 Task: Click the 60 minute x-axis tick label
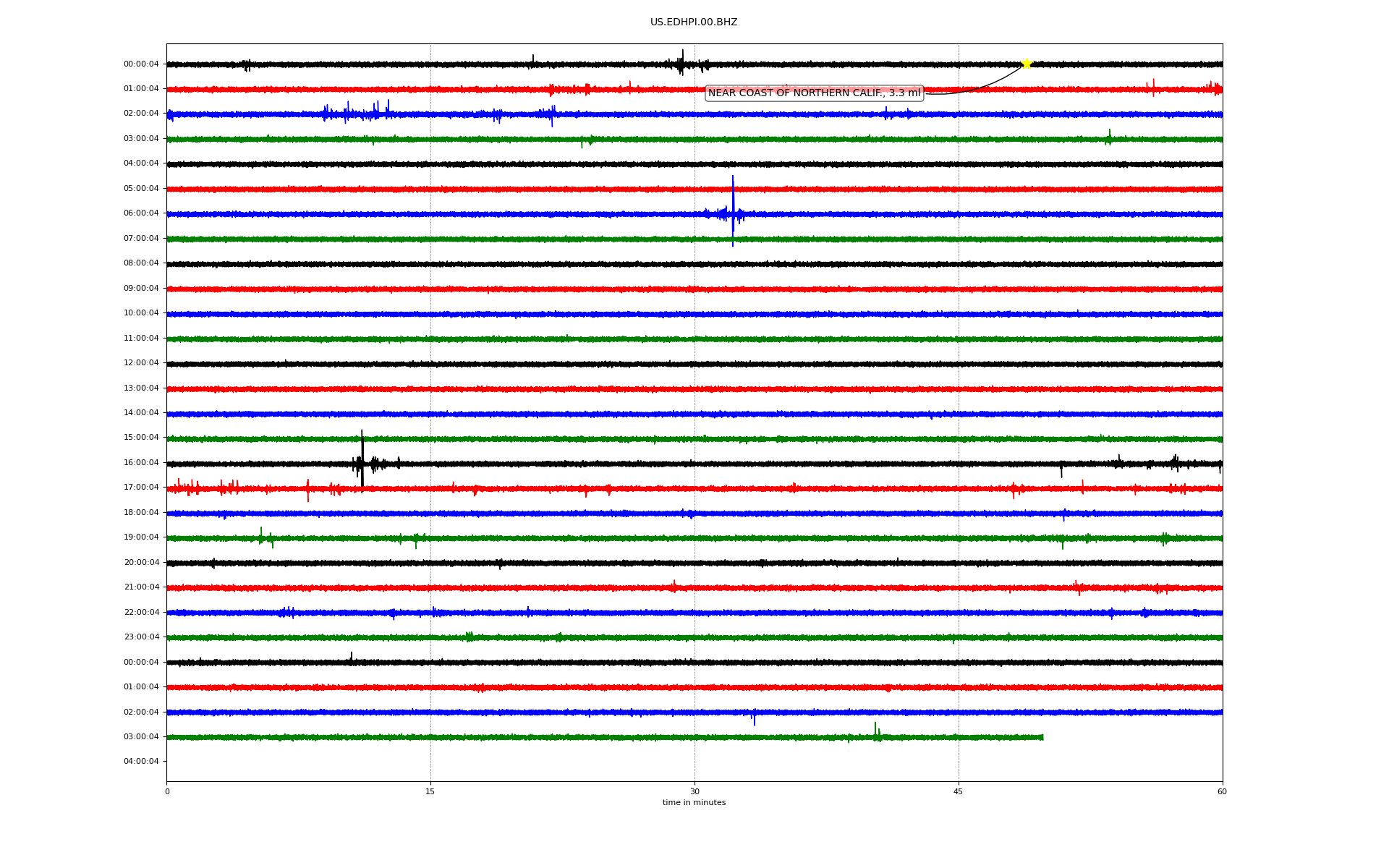[1222, 791]
